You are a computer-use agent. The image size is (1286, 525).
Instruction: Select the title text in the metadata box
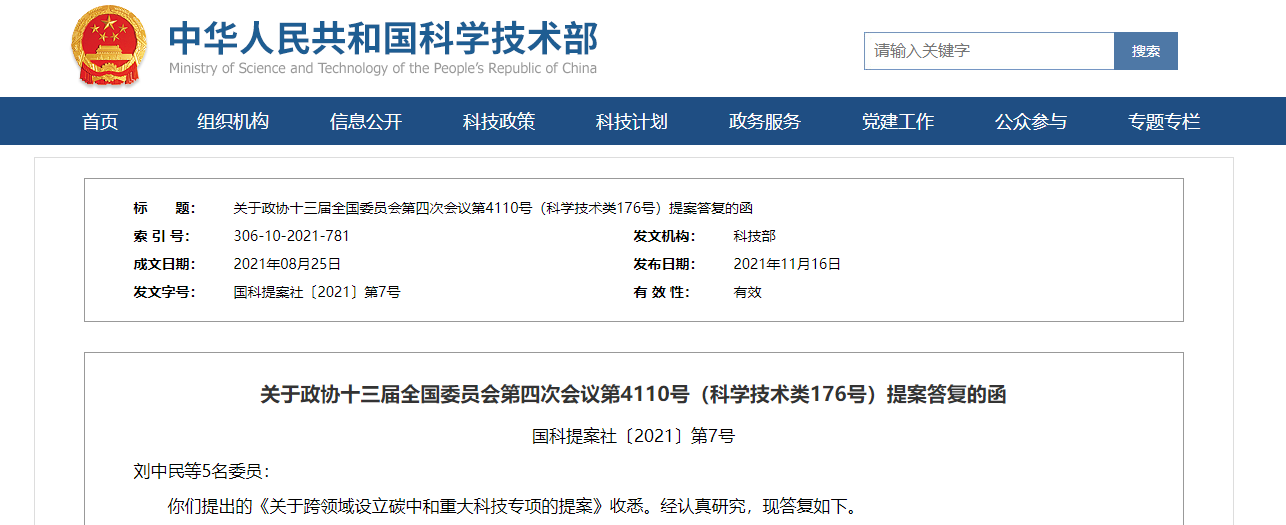493,208
